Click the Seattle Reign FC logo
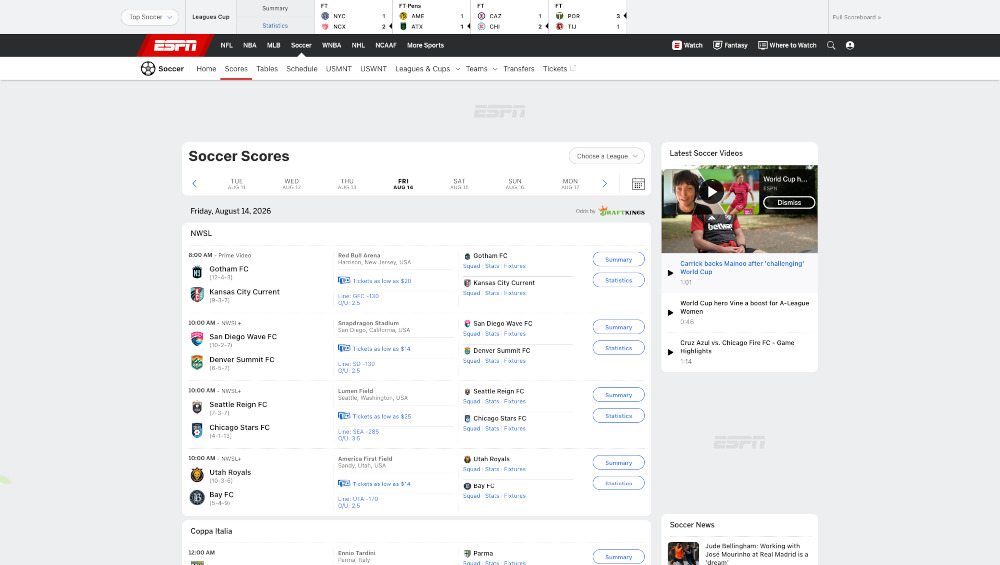Viewport: 1000px width, 565px height. pyautogui.click(x=197, y=407)
